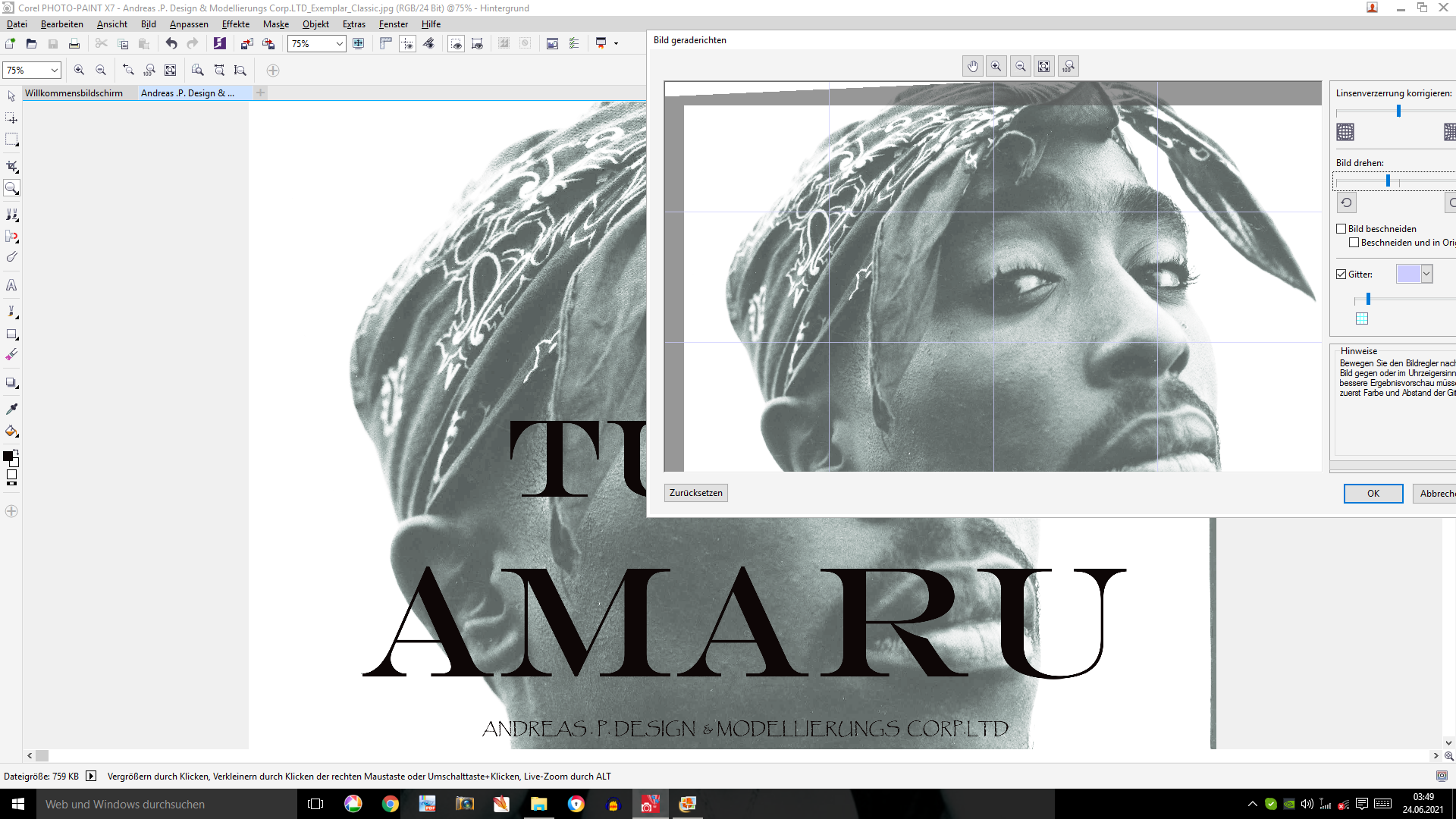The width and height of the screenshot is (1456, 819).
Task: Expand the toolbox quick customize plus button
Action: click(11, 511)
